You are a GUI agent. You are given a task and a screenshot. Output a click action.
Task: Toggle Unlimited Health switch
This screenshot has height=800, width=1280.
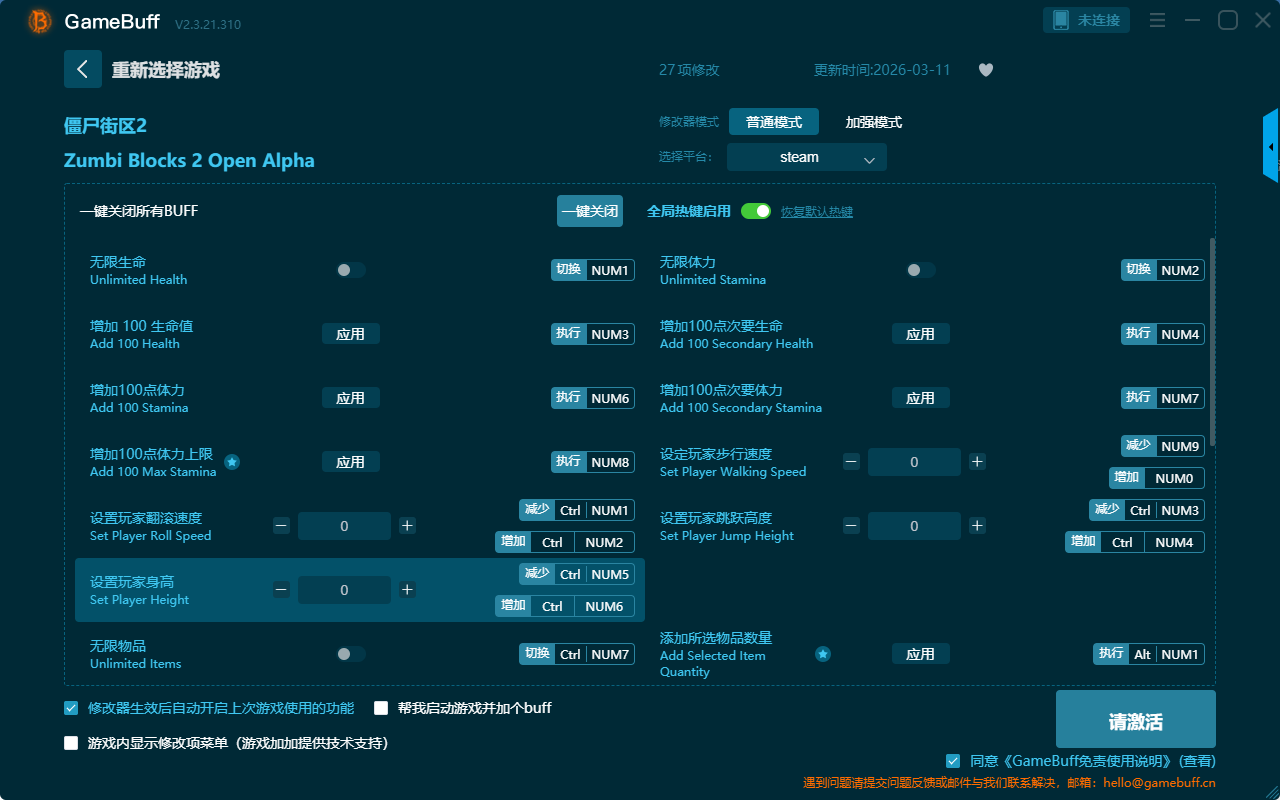[350, 270]
